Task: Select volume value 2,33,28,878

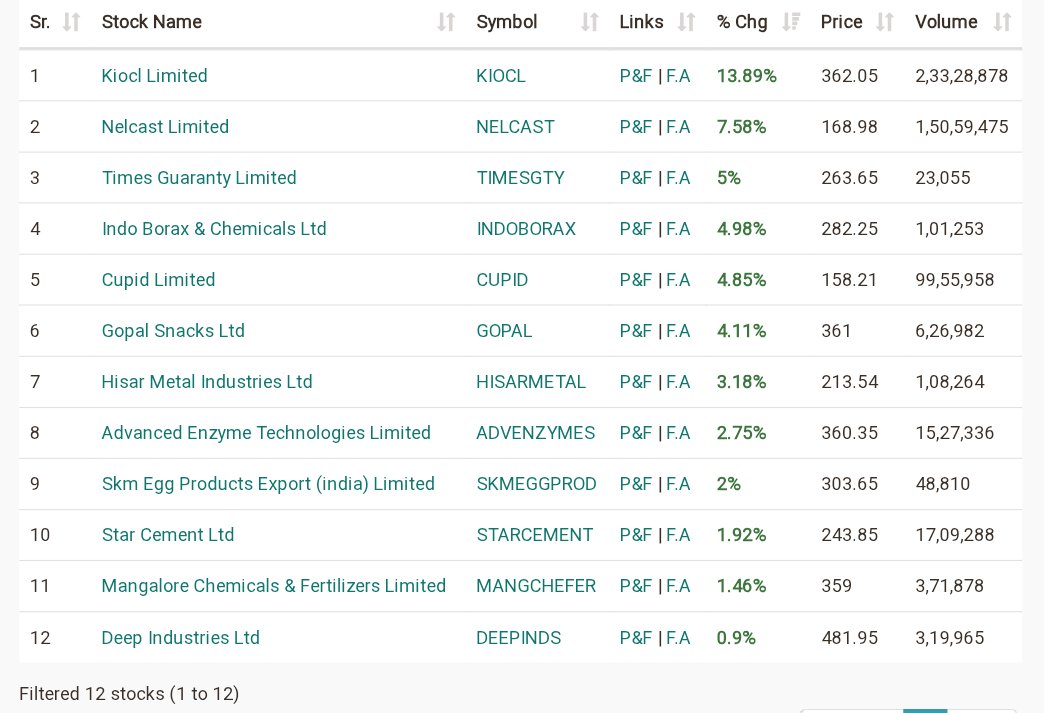Action: click(x=961, y=76)
